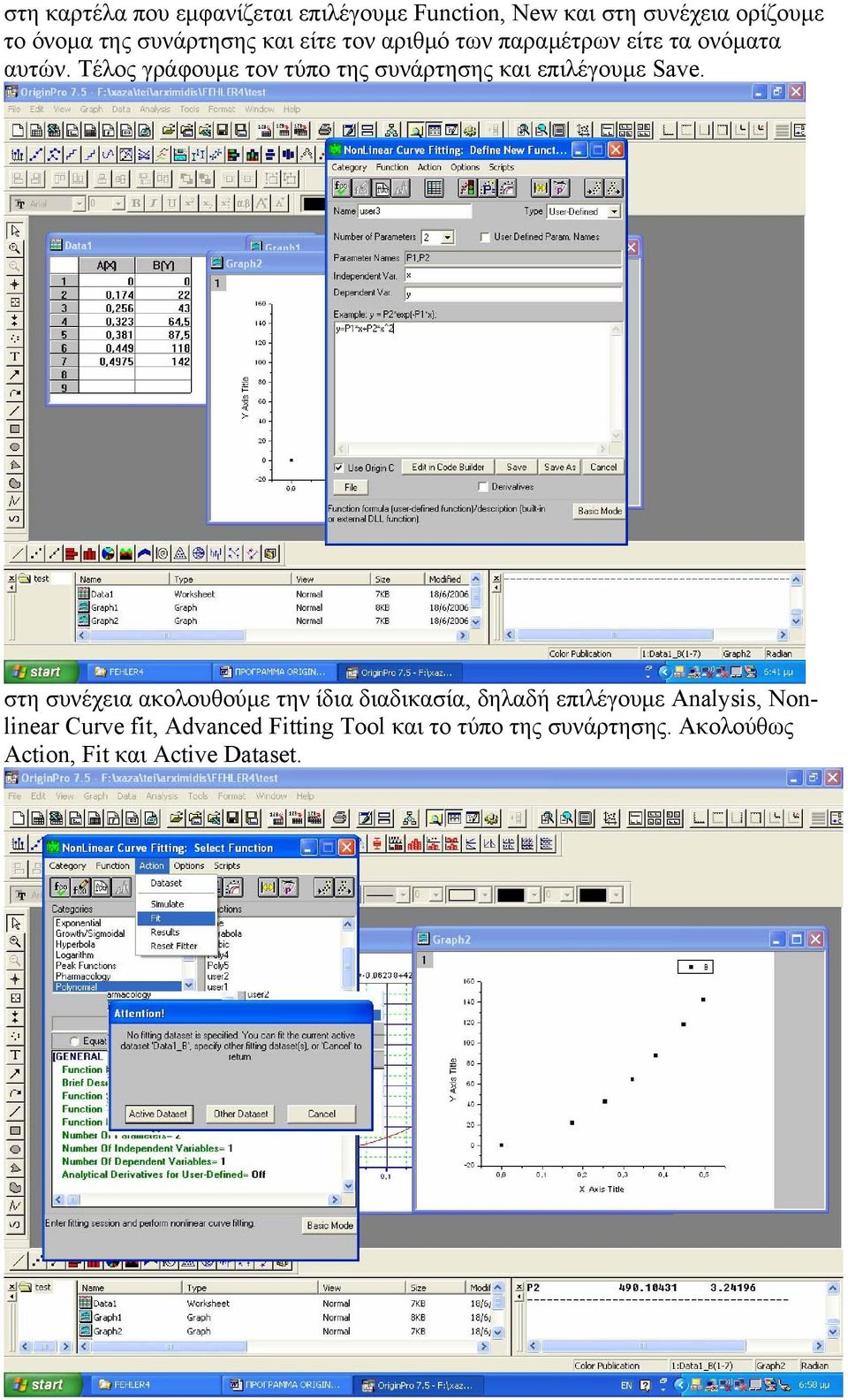This screenshot has height=1400, width=848.
Task: Select the Circle tool in upper OriginPro window
Action: [15, 447]
